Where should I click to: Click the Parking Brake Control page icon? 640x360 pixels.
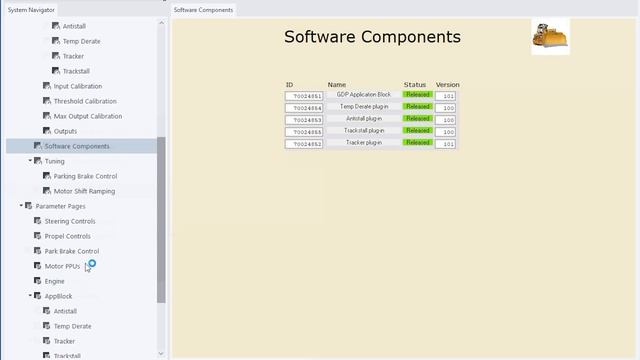(47, 176)
